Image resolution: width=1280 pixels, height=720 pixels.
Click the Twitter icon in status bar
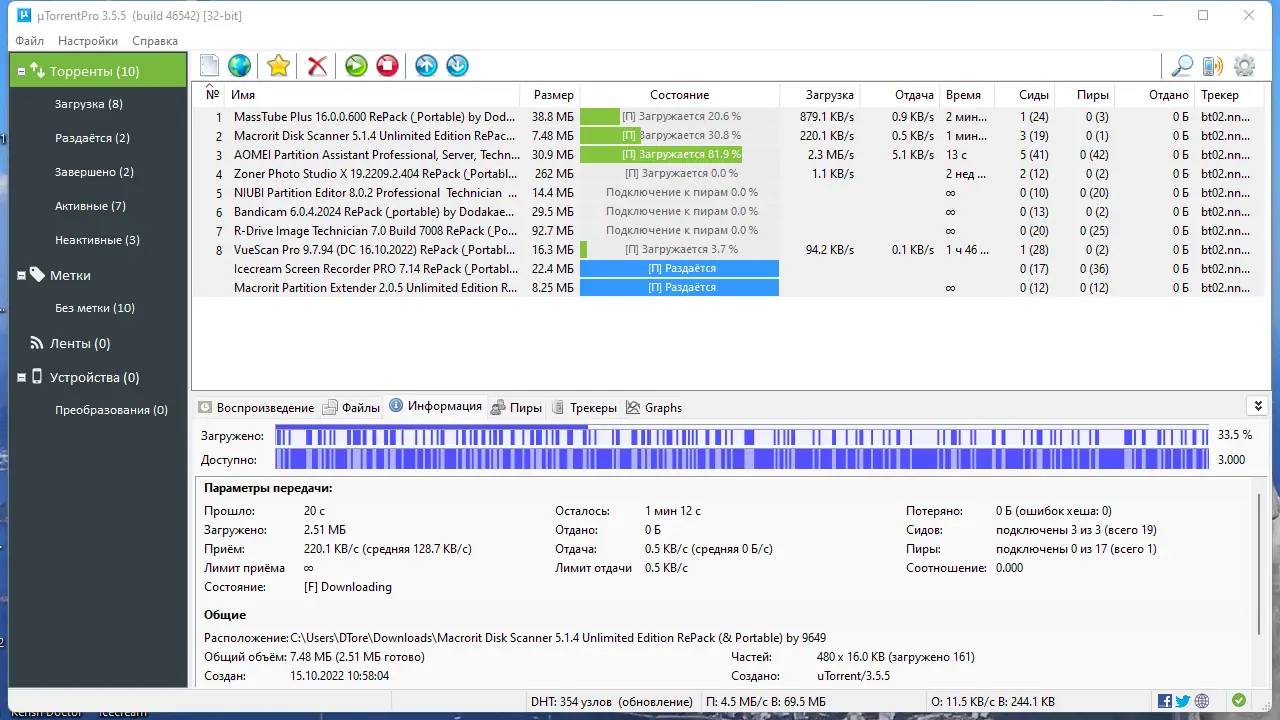click(1183, 701)
